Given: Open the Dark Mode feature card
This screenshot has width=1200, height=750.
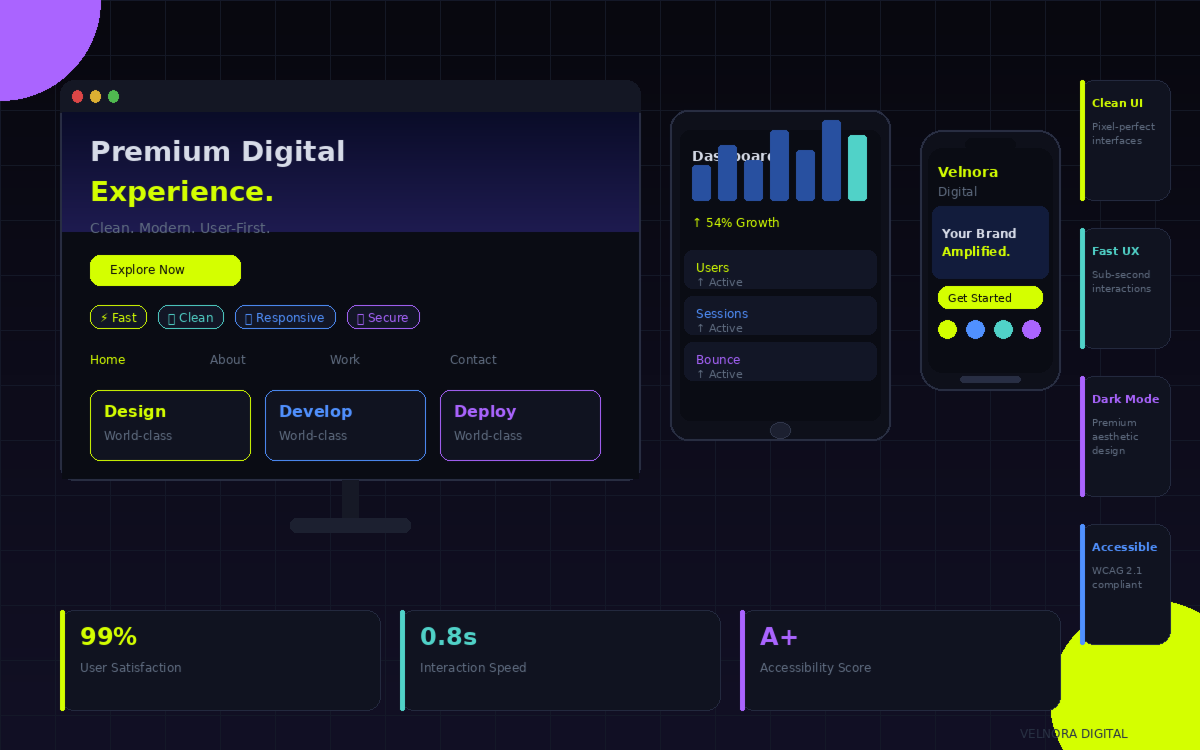Looking at the screenshot, I should 1125,436.
